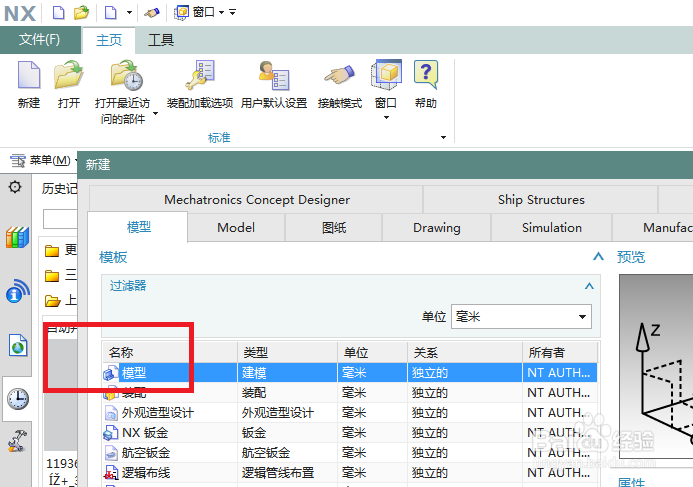Click the history panel search input field
The height and width of the screenshot is (487, 693).
61,219
